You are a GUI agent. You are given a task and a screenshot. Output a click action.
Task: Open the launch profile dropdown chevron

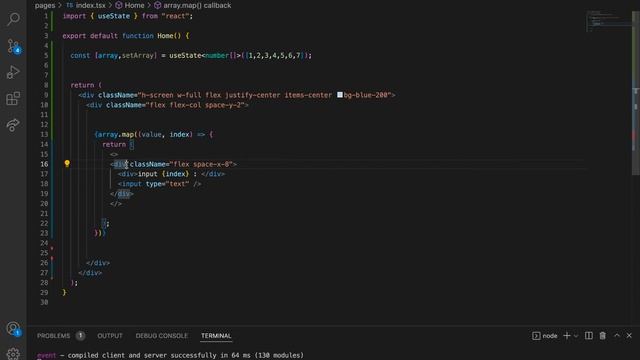(576, 336)
